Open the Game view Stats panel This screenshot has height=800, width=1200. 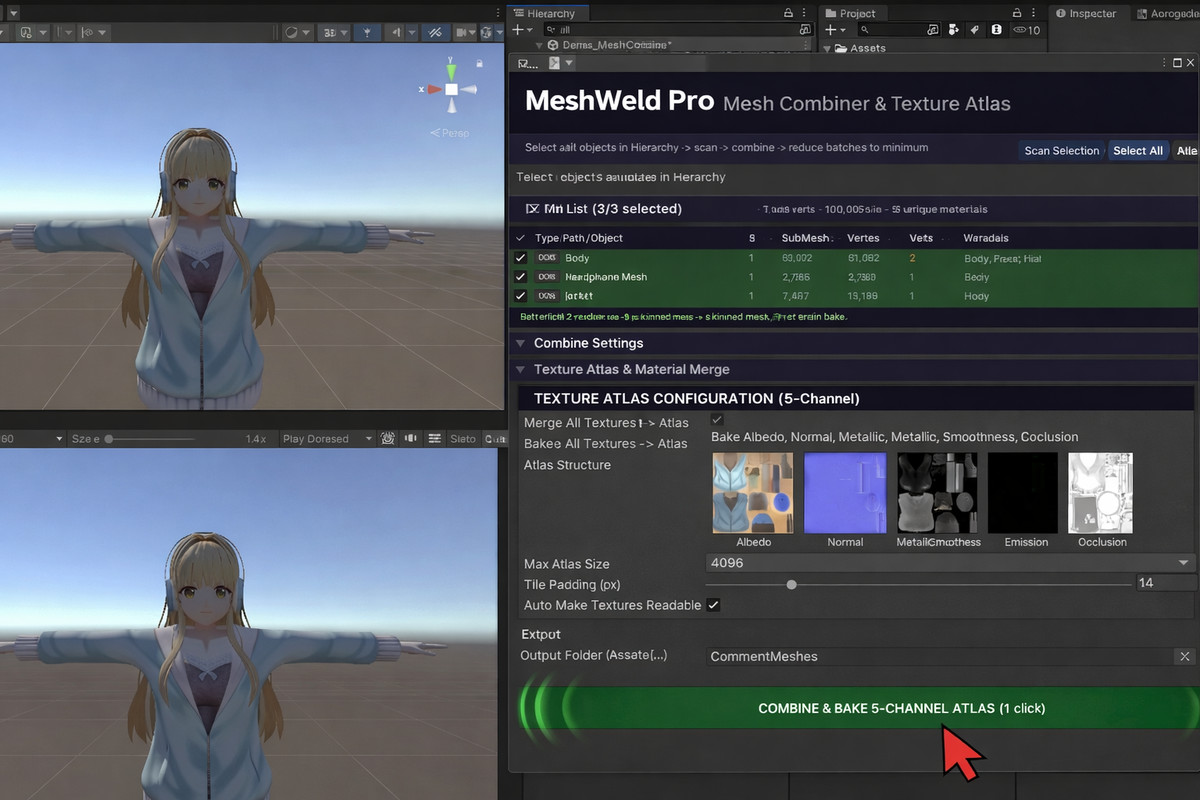(463, 438)
